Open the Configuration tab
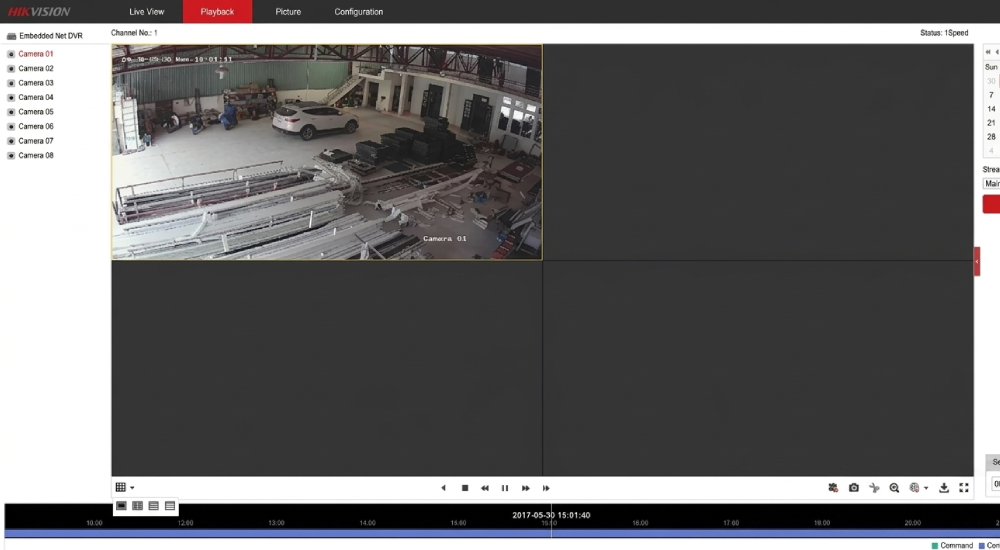The height and width of the screenshot is (550, 1000). [358, 11]
